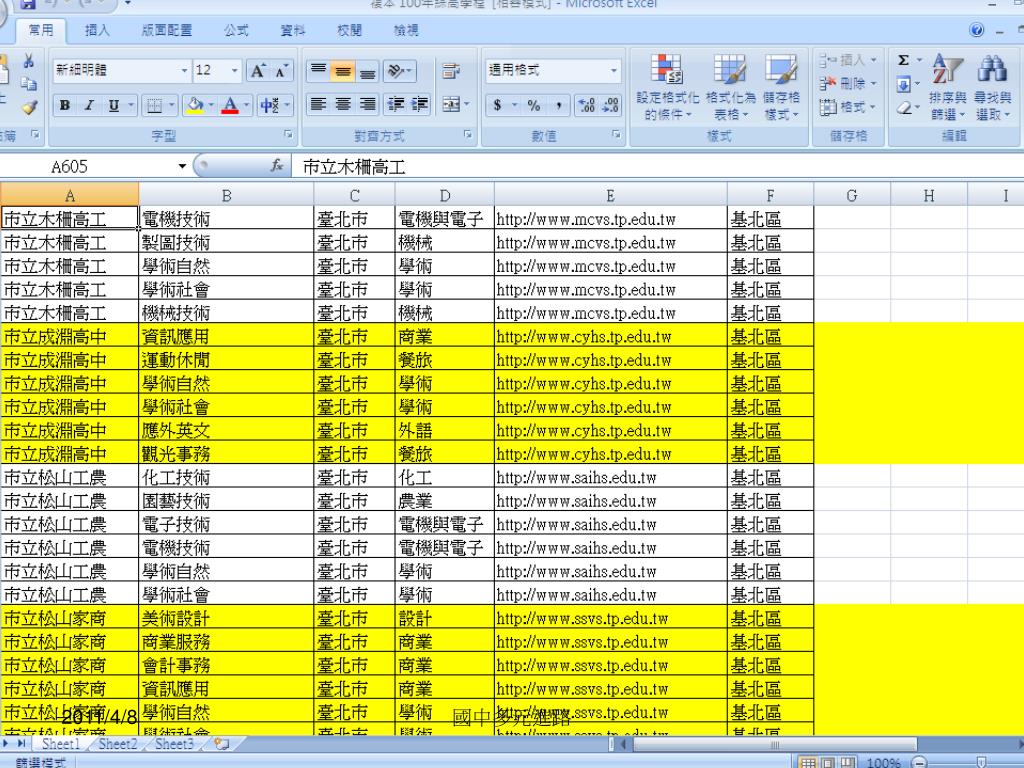Viewport: 1024px width, 768px height.
Task: Toggle bold formatting
Action: tap(65, 106)
